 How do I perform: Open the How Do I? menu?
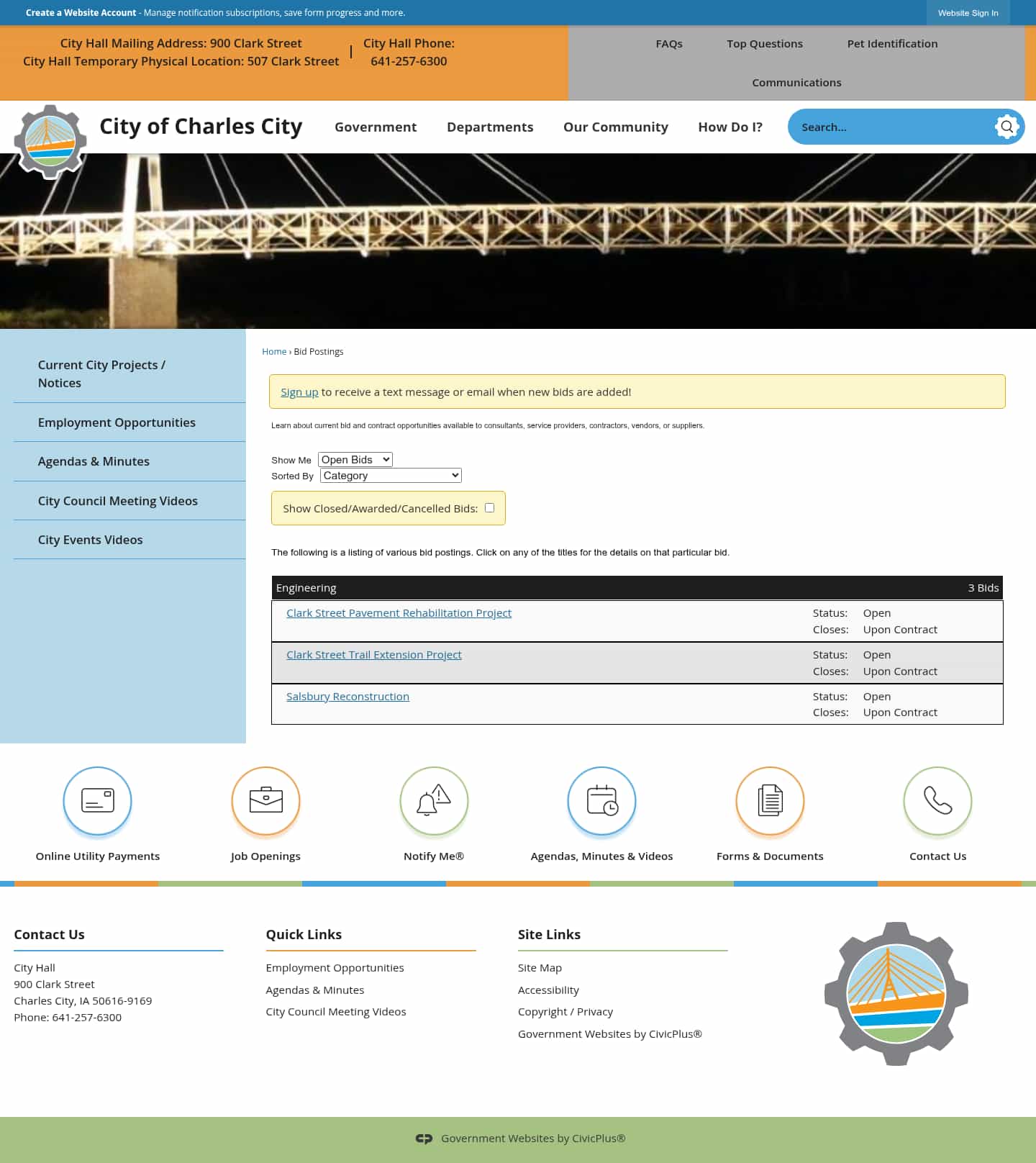[730, 127]
